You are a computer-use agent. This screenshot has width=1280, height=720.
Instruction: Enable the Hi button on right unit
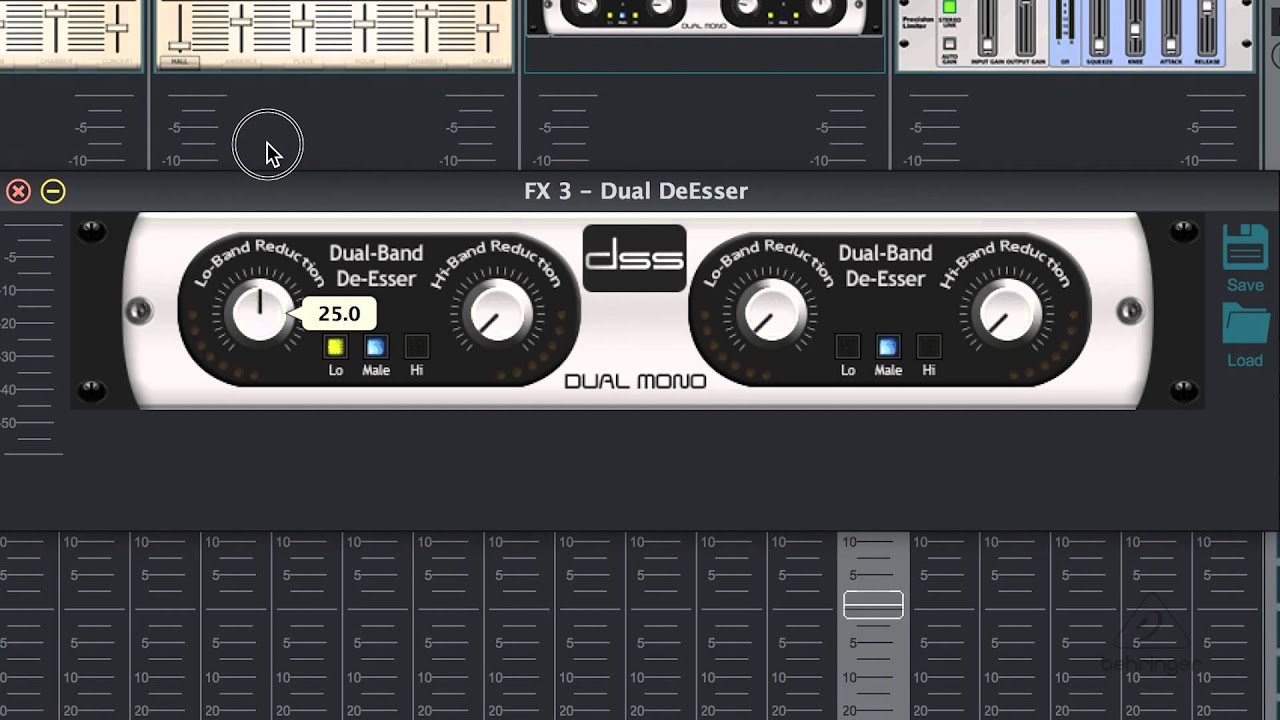coord(929,347)
